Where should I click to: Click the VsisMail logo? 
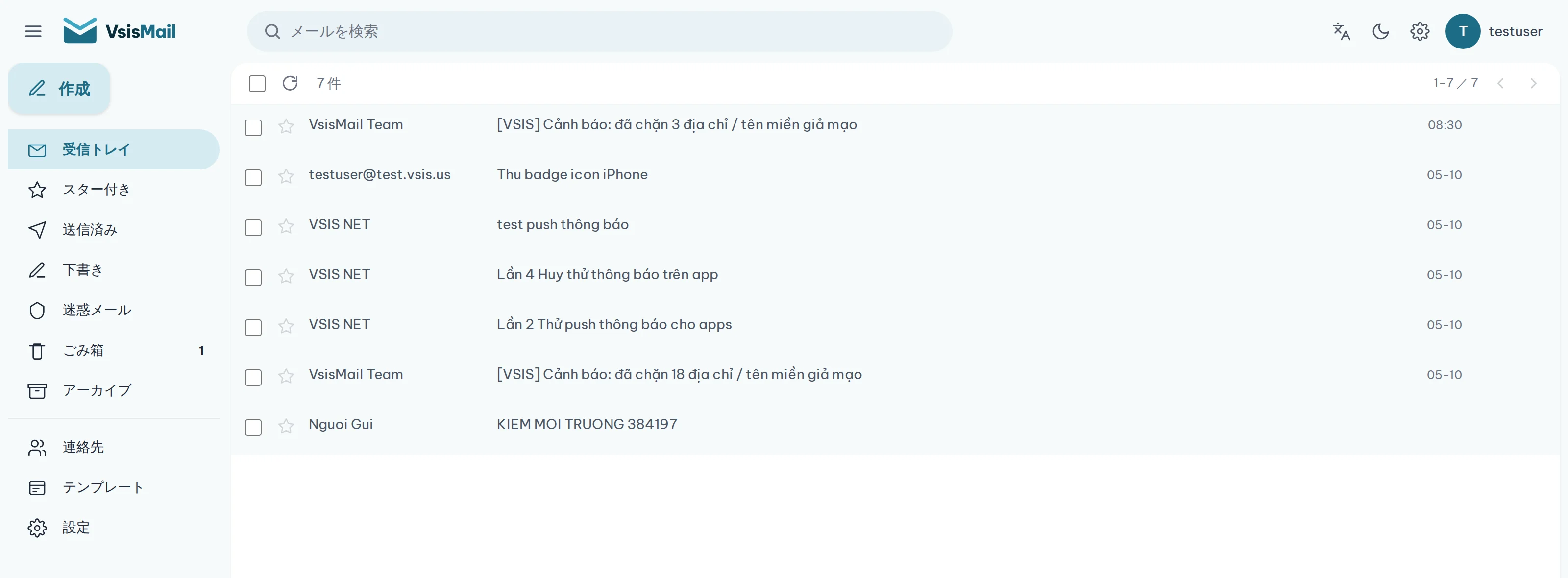119,31
